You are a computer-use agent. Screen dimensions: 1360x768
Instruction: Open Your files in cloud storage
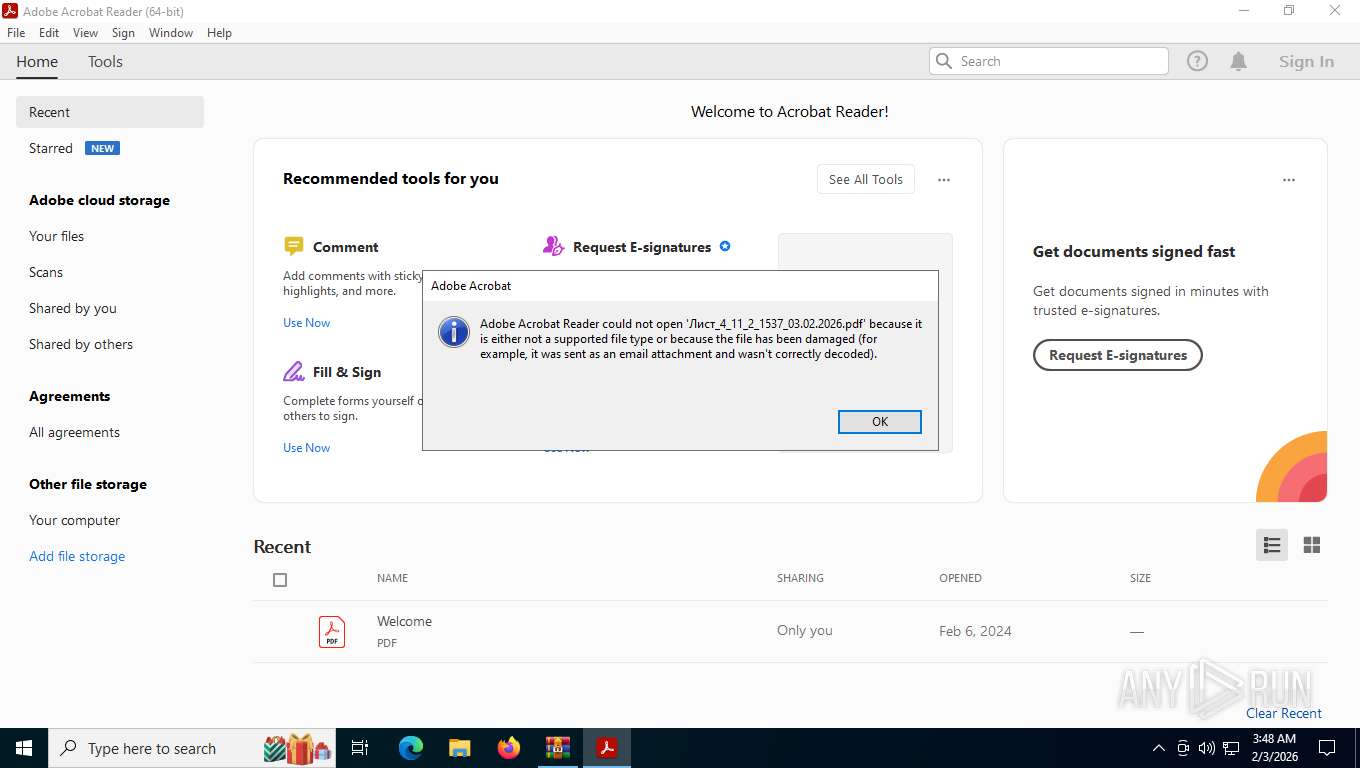click(56, 236)
